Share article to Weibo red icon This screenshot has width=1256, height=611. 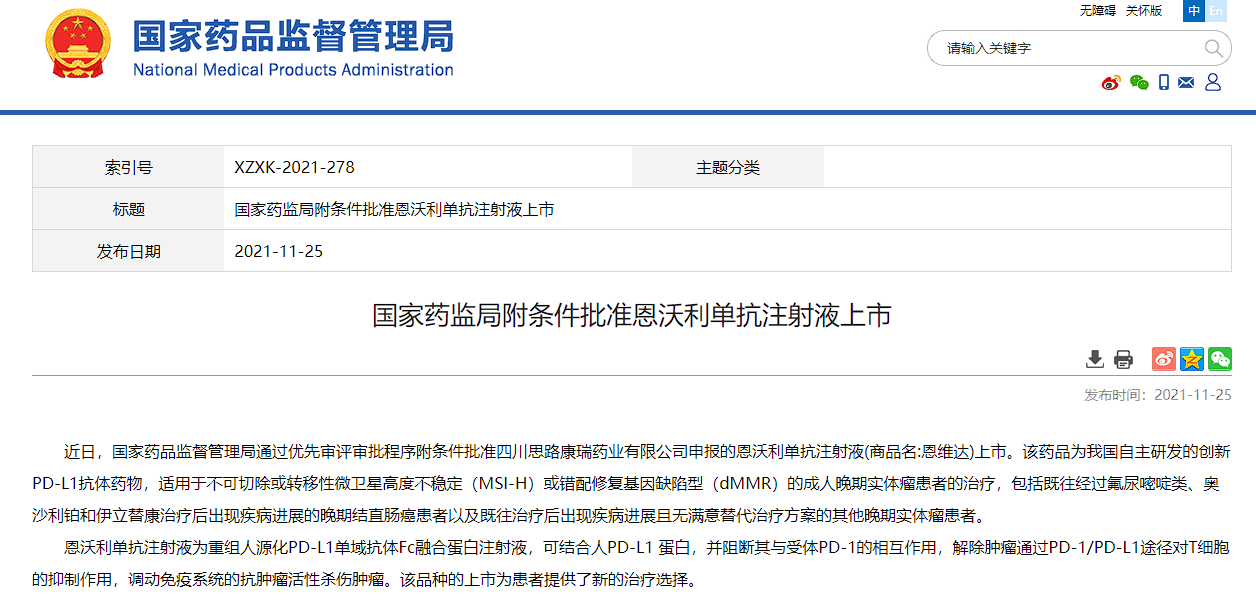click(x=1163, y=359)
